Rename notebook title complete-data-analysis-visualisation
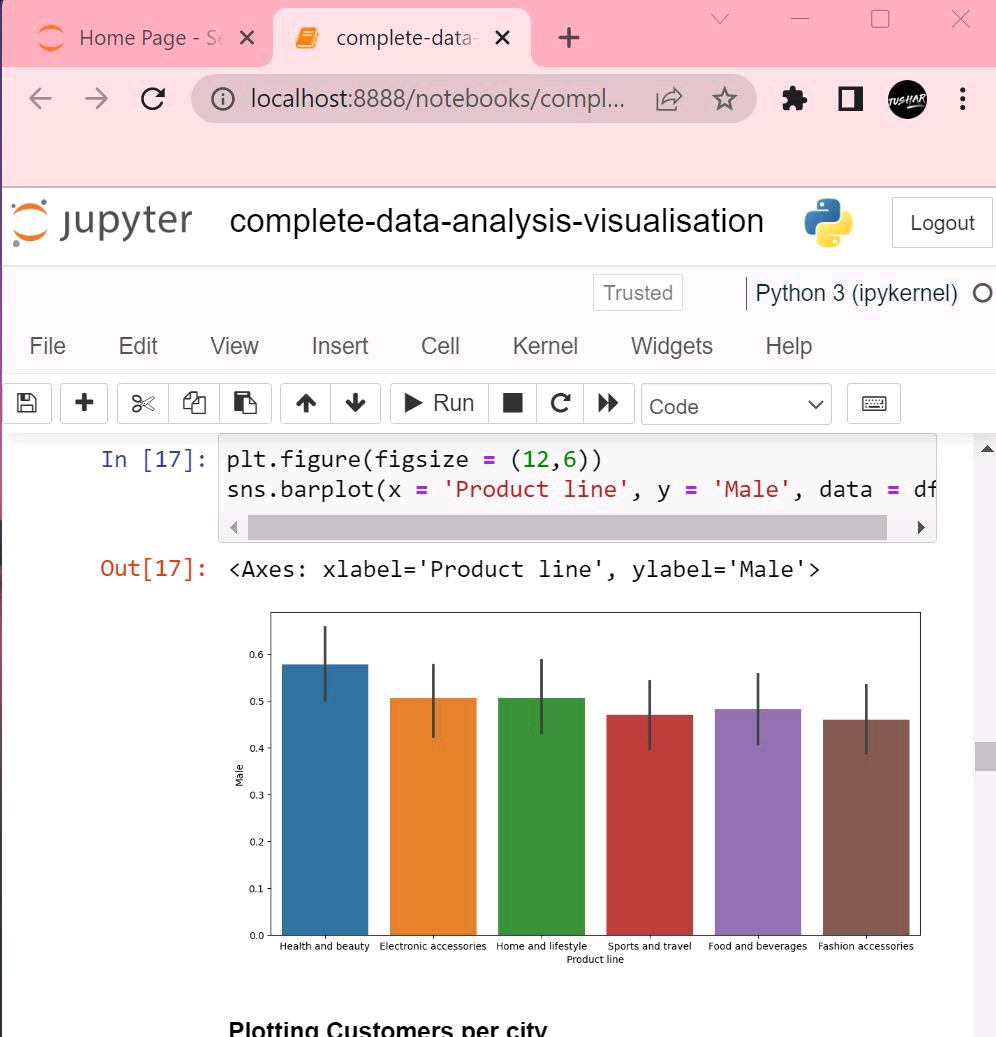The image size is (996, 1037). point(497,222)
